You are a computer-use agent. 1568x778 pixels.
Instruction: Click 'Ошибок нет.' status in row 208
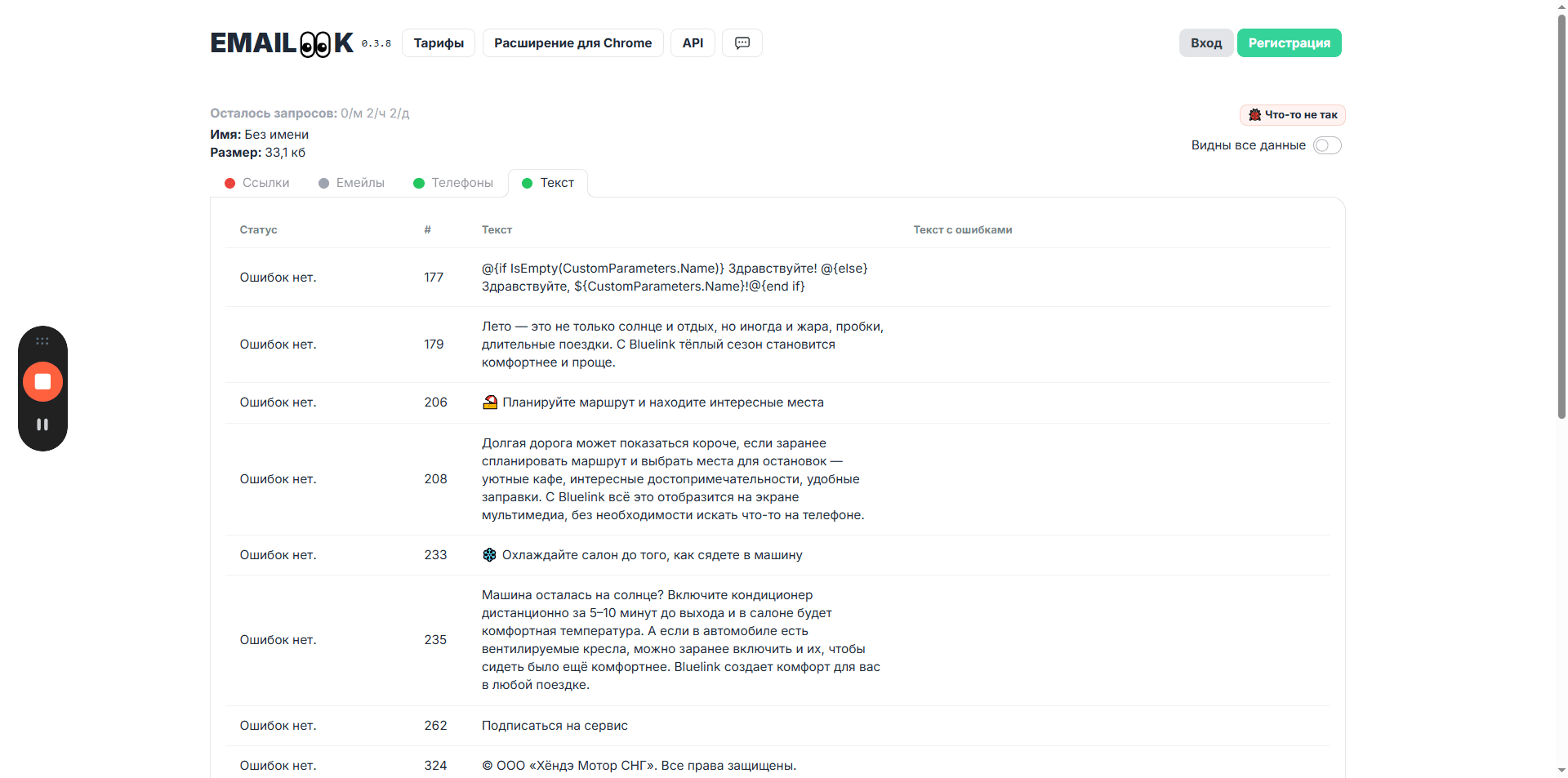(x=278, y=479)
